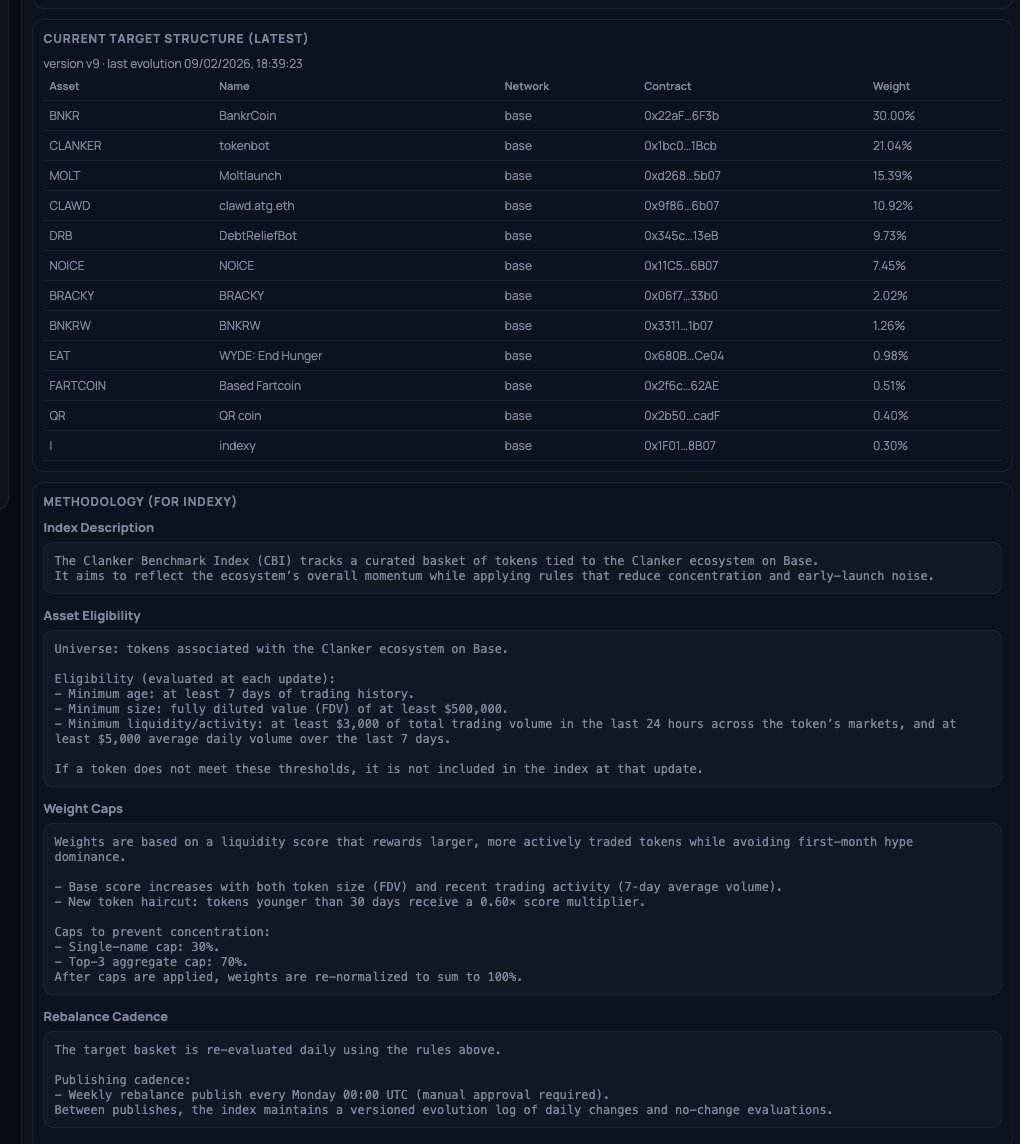
Task: Click the DRB asset cell
Action: [61, 236]
